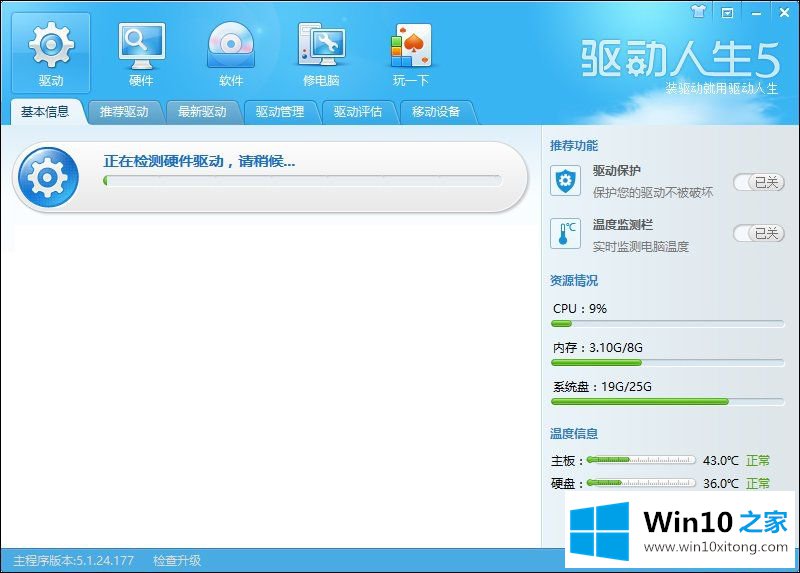The image size is (800, 573).
Task: Click the hardware detection progress bar
Action: (302, 181)
